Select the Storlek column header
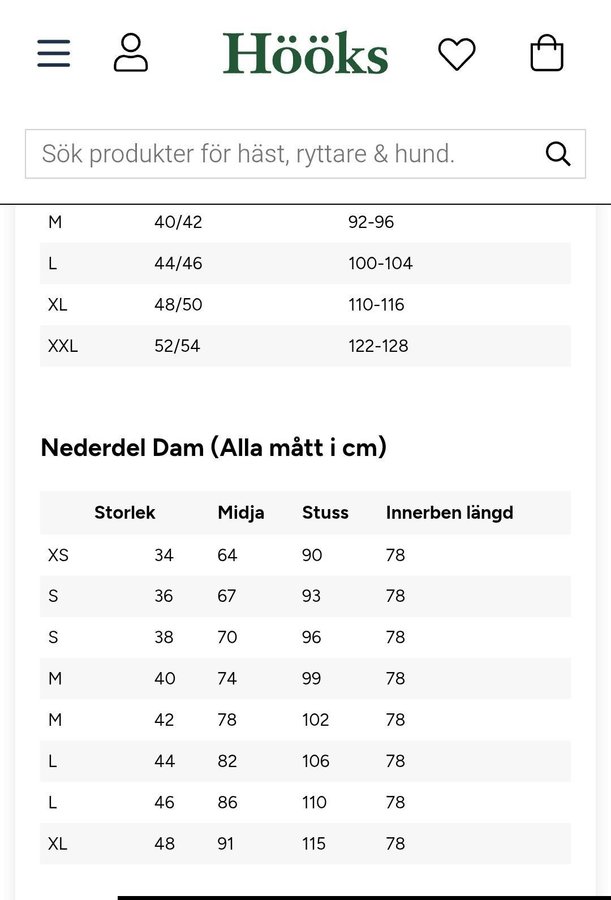This screenshot has height=900, width=611. click(x=124, y=513)
